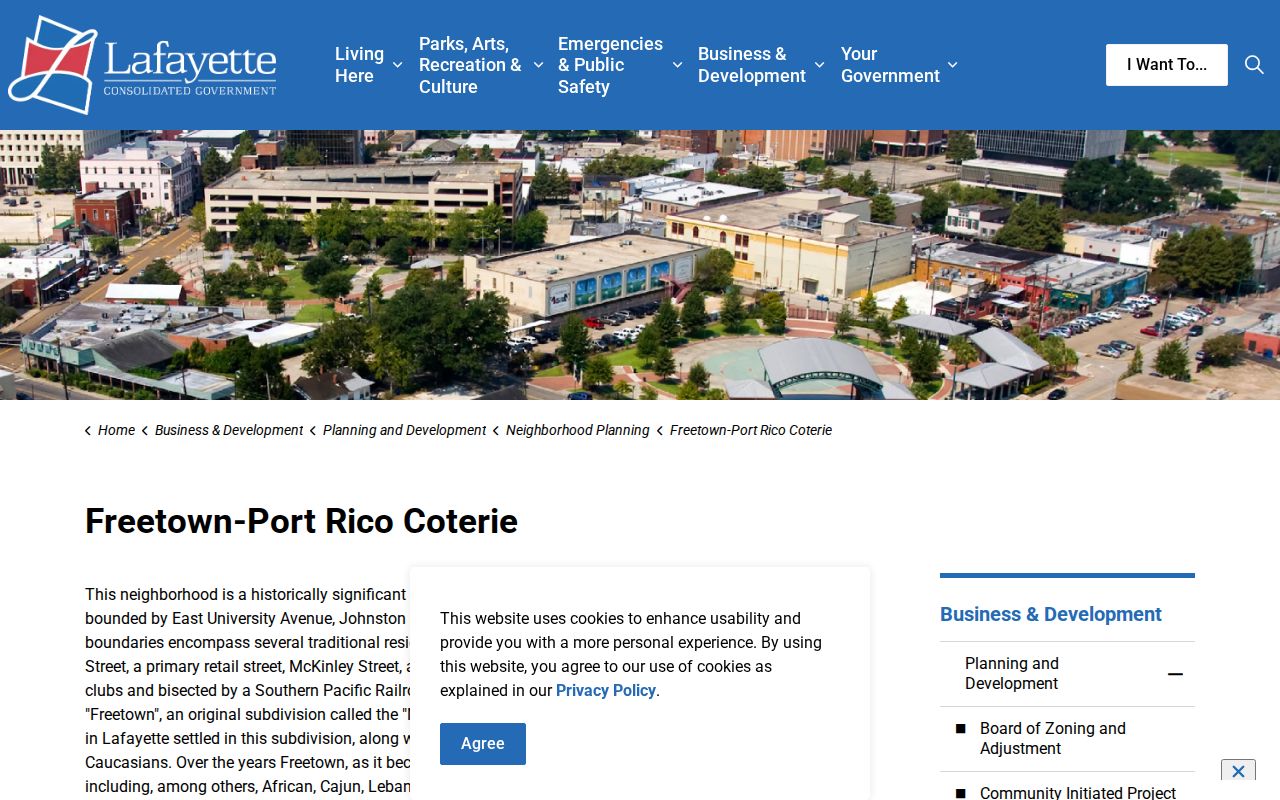Open the Lafayette Consolidated Government logo home link

pyautogui.click(x=142, y=65)
